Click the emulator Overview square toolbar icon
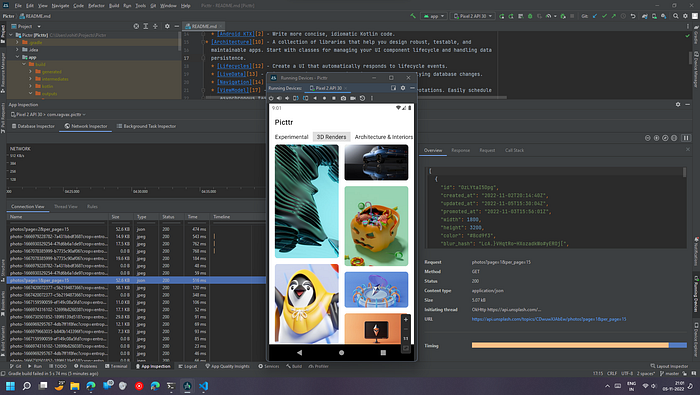This screenshot has width=700, height=395. pos(333,98)
